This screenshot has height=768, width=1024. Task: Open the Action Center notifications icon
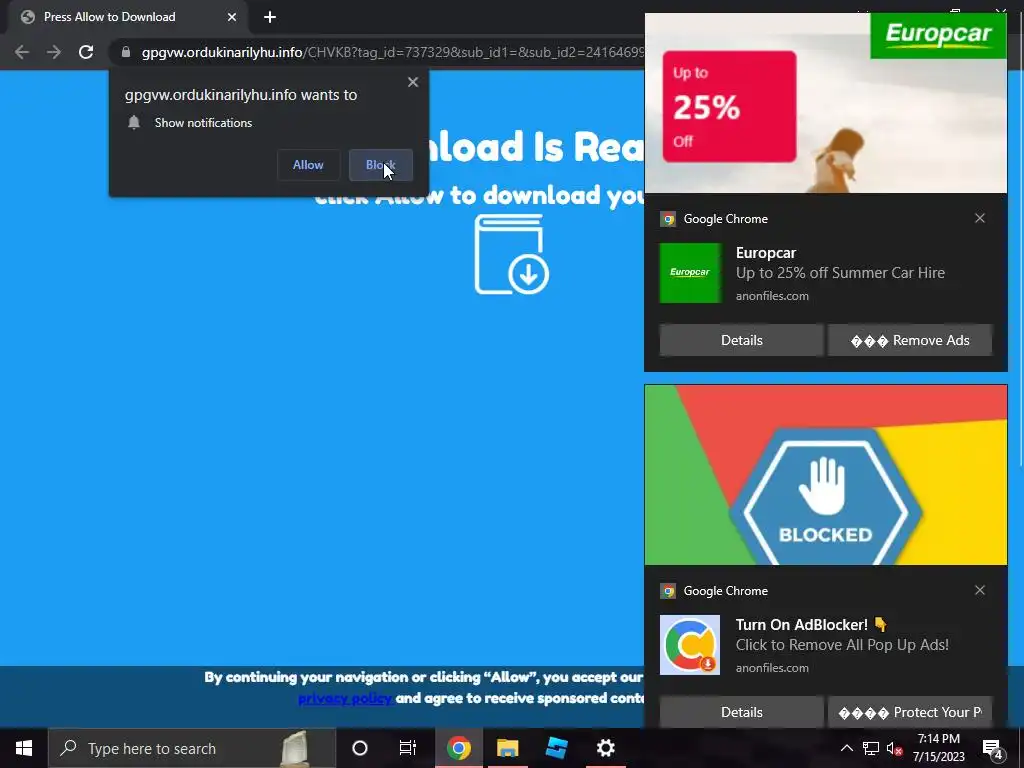[x=992, y=749]
